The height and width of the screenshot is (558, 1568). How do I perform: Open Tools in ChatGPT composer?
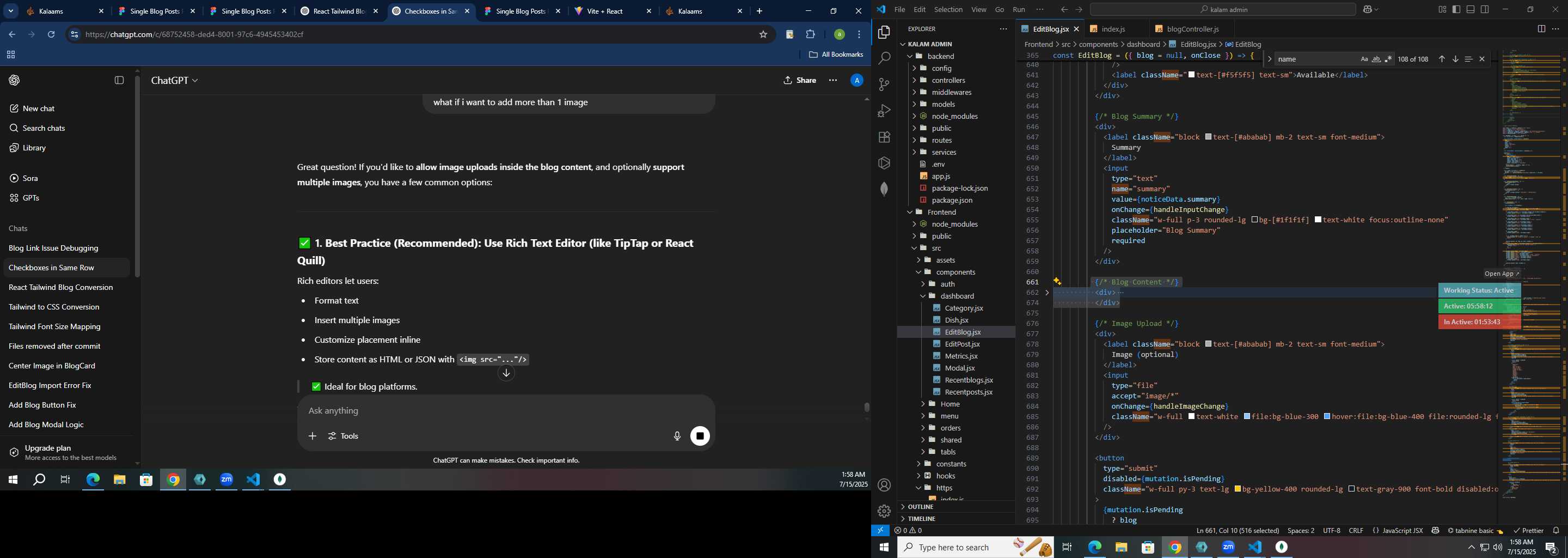[344, 436]
